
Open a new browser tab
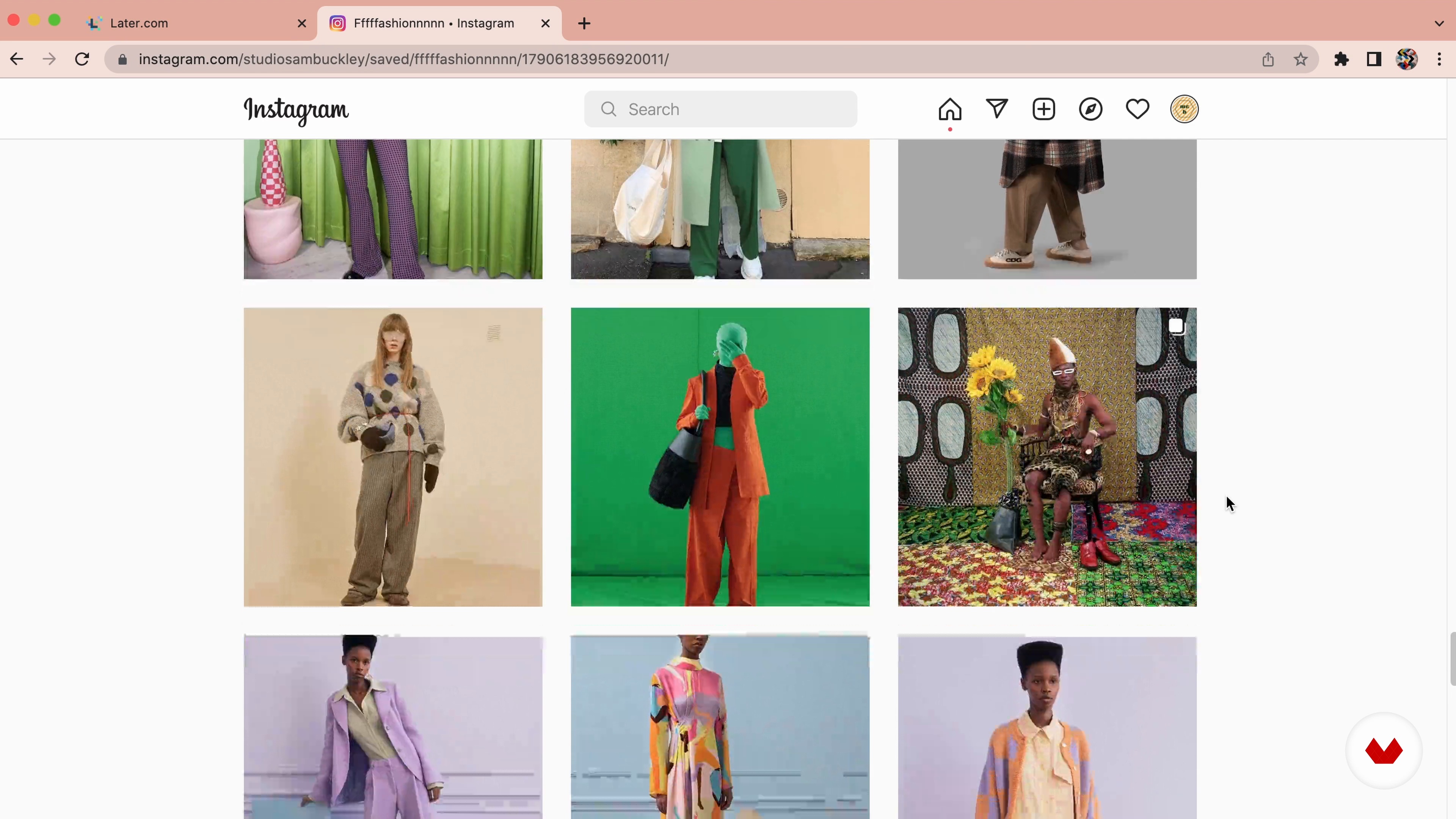point(584,23)
